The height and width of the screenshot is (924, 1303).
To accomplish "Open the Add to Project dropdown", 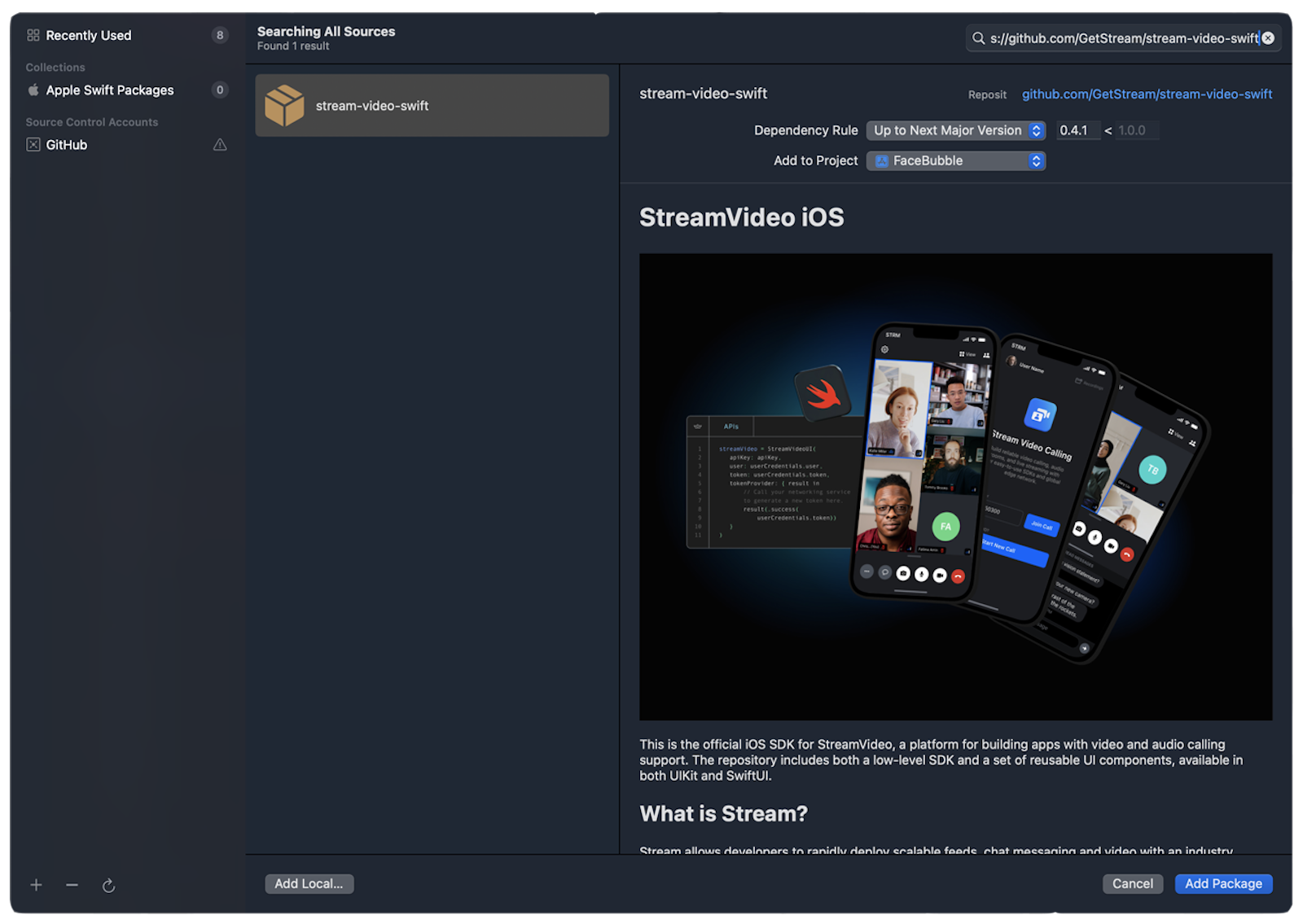I will pyautogui.click(x=954, y=160).
